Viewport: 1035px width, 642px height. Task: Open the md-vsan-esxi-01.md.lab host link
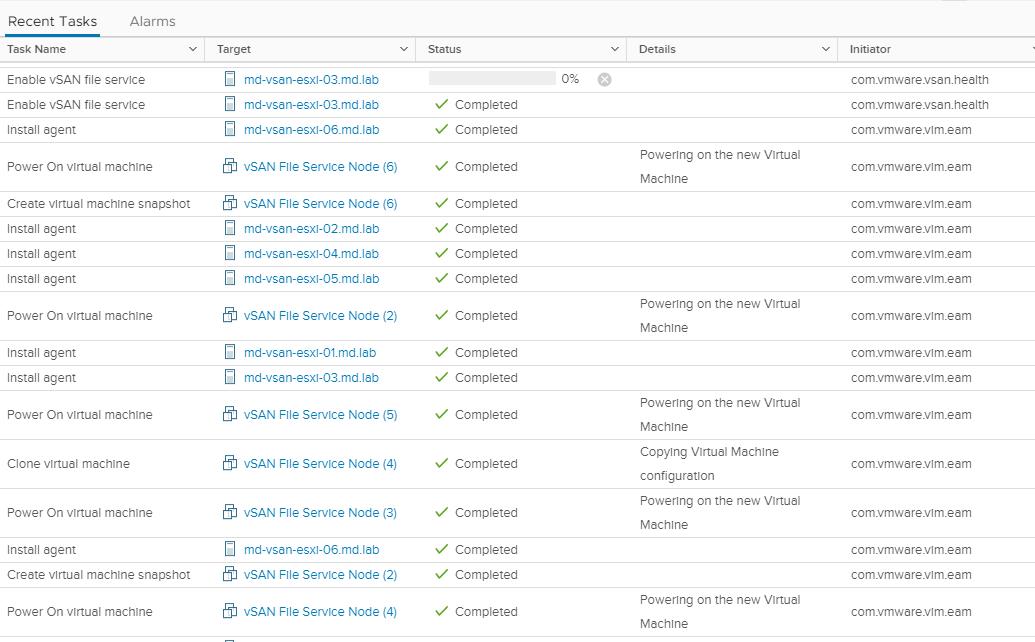tap(310, 353)
